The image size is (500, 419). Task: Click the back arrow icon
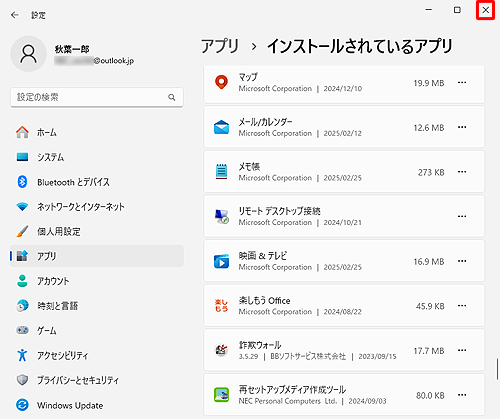14,15
